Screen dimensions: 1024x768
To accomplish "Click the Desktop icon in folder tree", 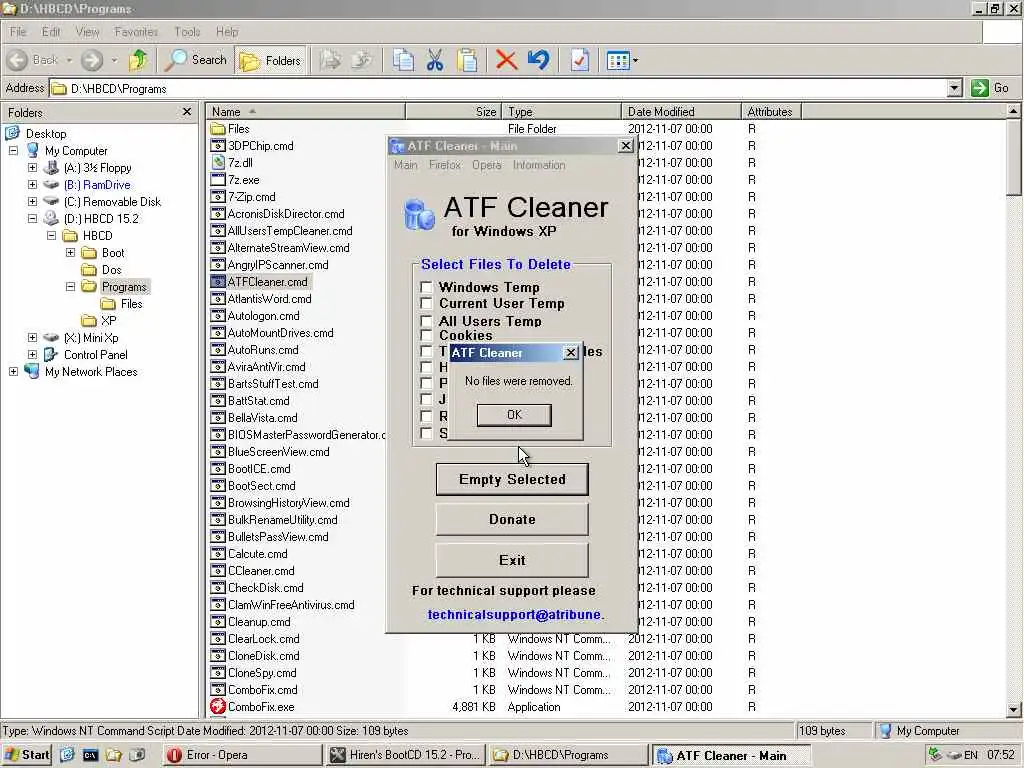I will click(13, 133).
